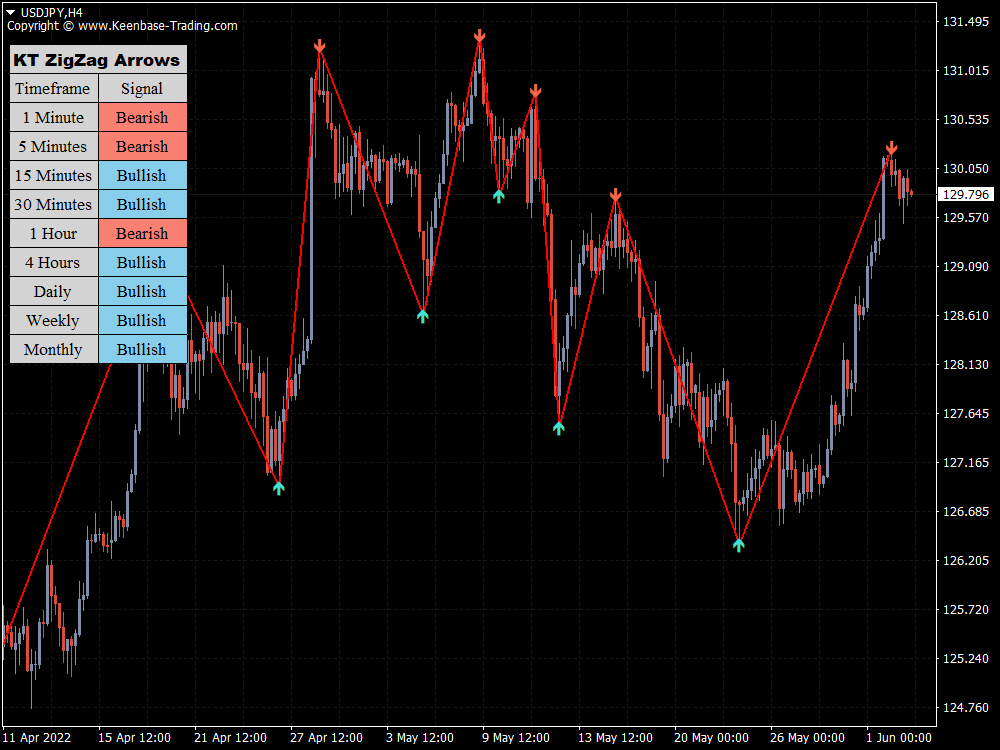
Task: Click the Bullish signal for 30 Minutes
Action: tap(143, 205)
